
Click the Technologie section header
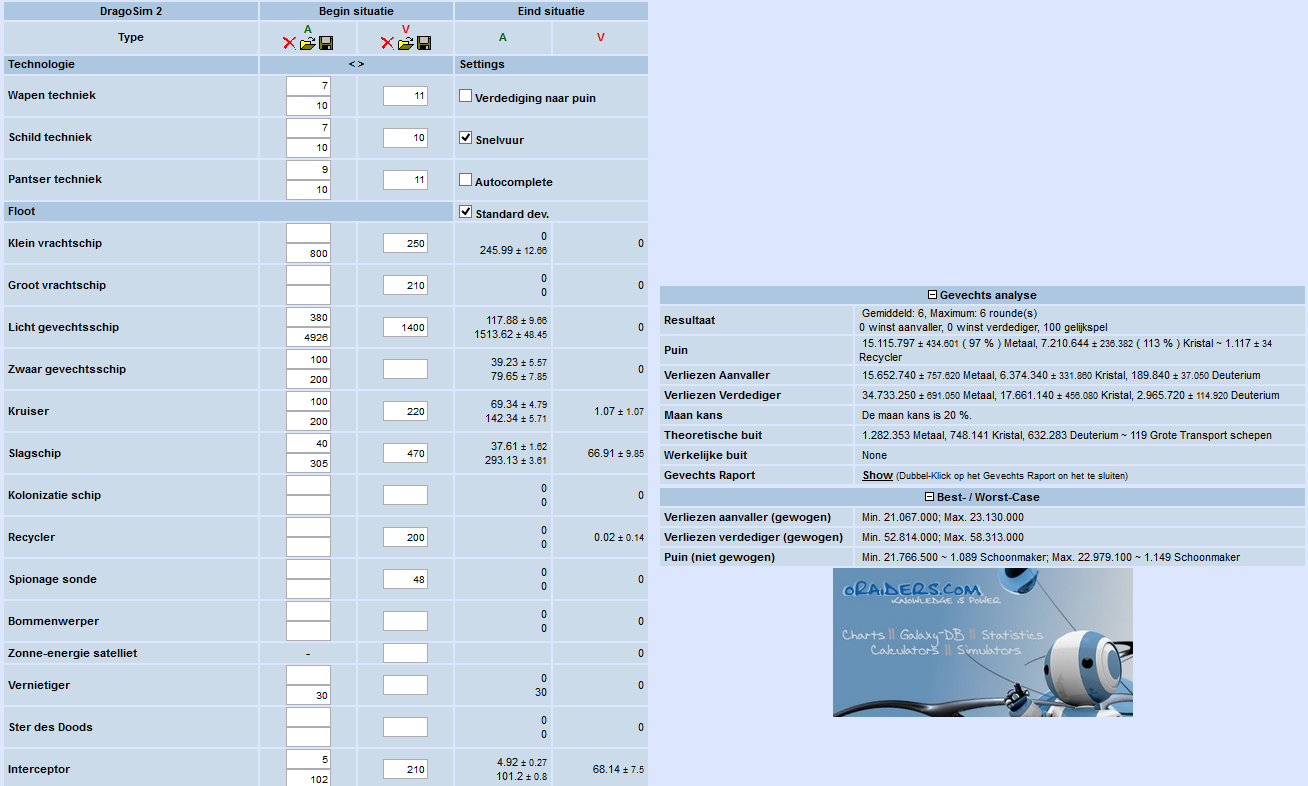[130, 65]
